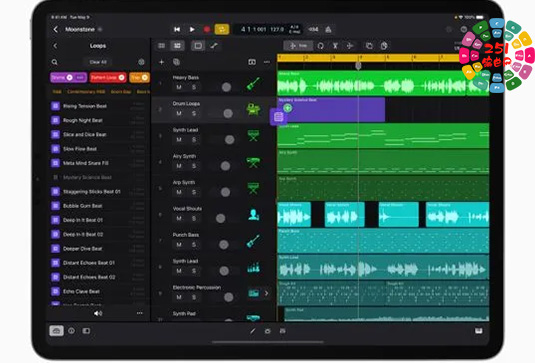The width and height of the screenshot is (535, 363).
Task: Select Boom Bap genre filter
Action: (121, 92)
